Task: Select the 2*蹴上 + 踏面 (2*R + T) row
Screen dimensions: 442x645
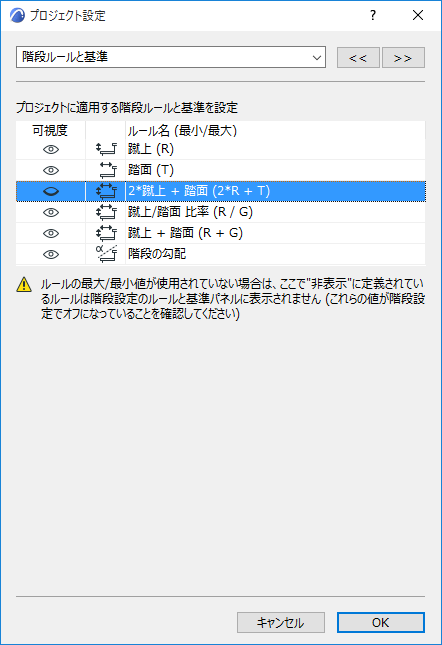Action: click(221, 191)
